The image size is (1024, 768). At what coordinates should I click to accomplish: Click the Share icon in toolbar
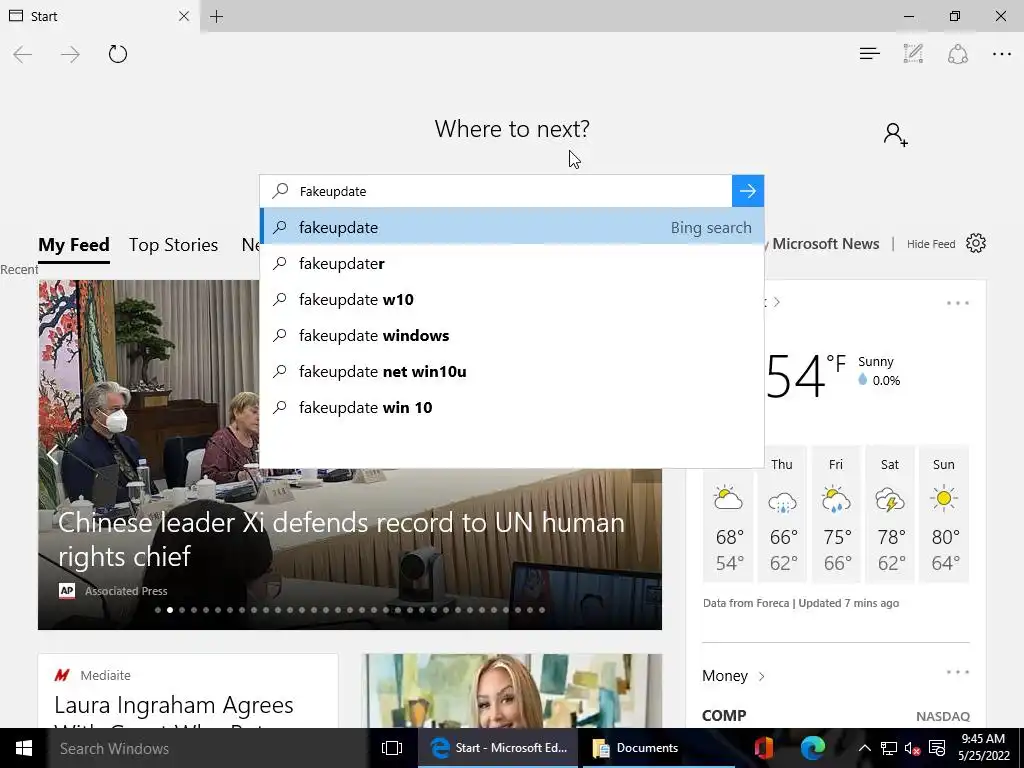tap(957, 54)
